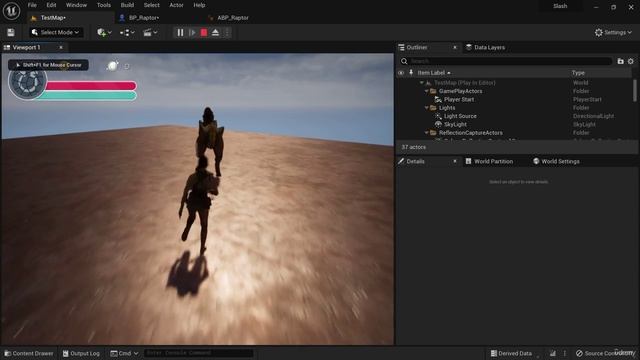640x360 pixels.
Task: Select the Outliner tab
Action: tap(417, 47)
